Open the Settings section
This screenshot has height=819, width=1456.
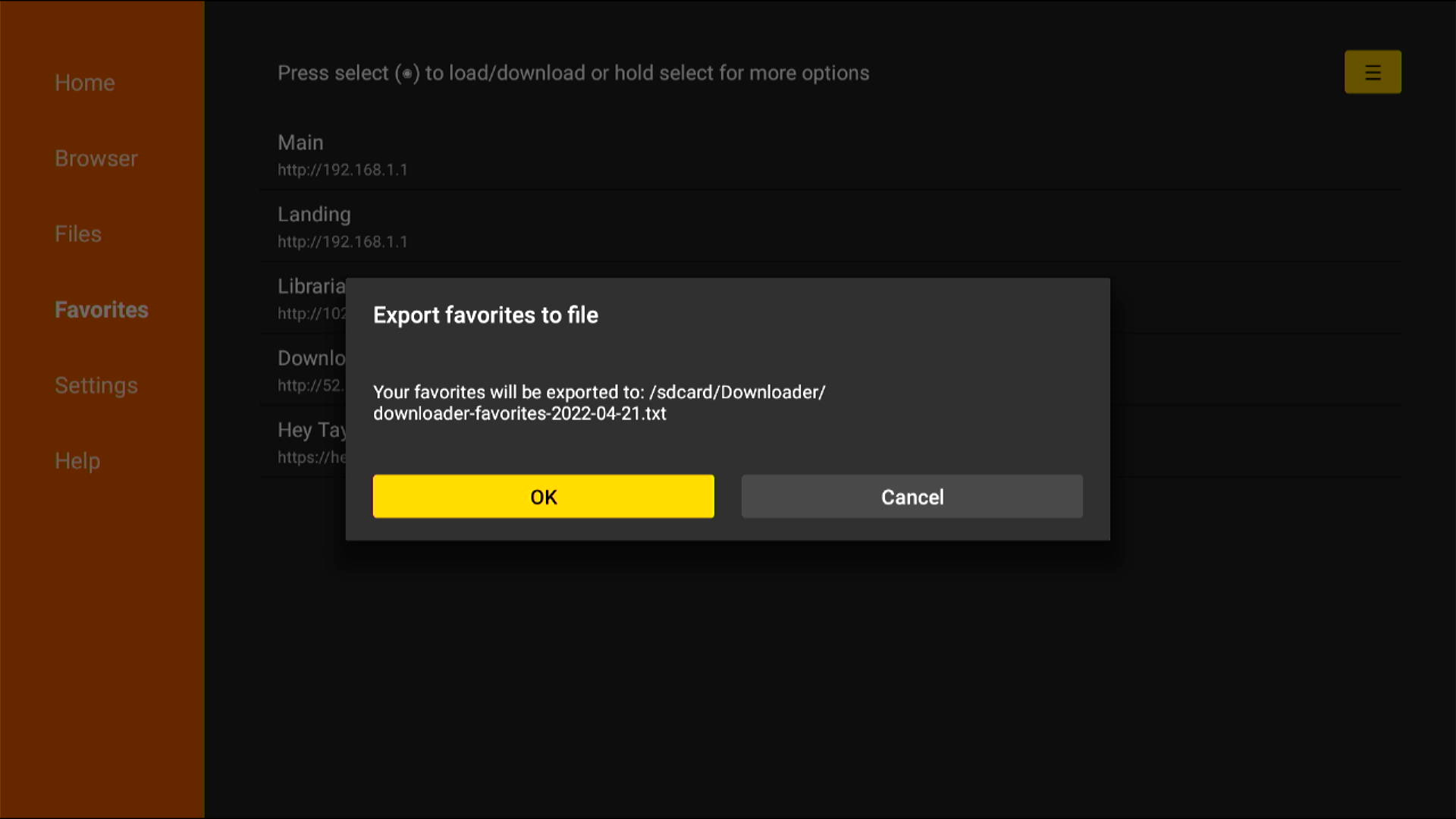[96, 385]
